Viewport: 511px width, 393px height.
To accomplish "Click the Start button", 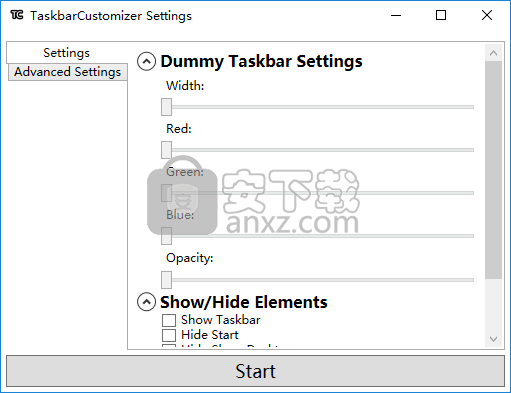I will (x=255, y=371).
